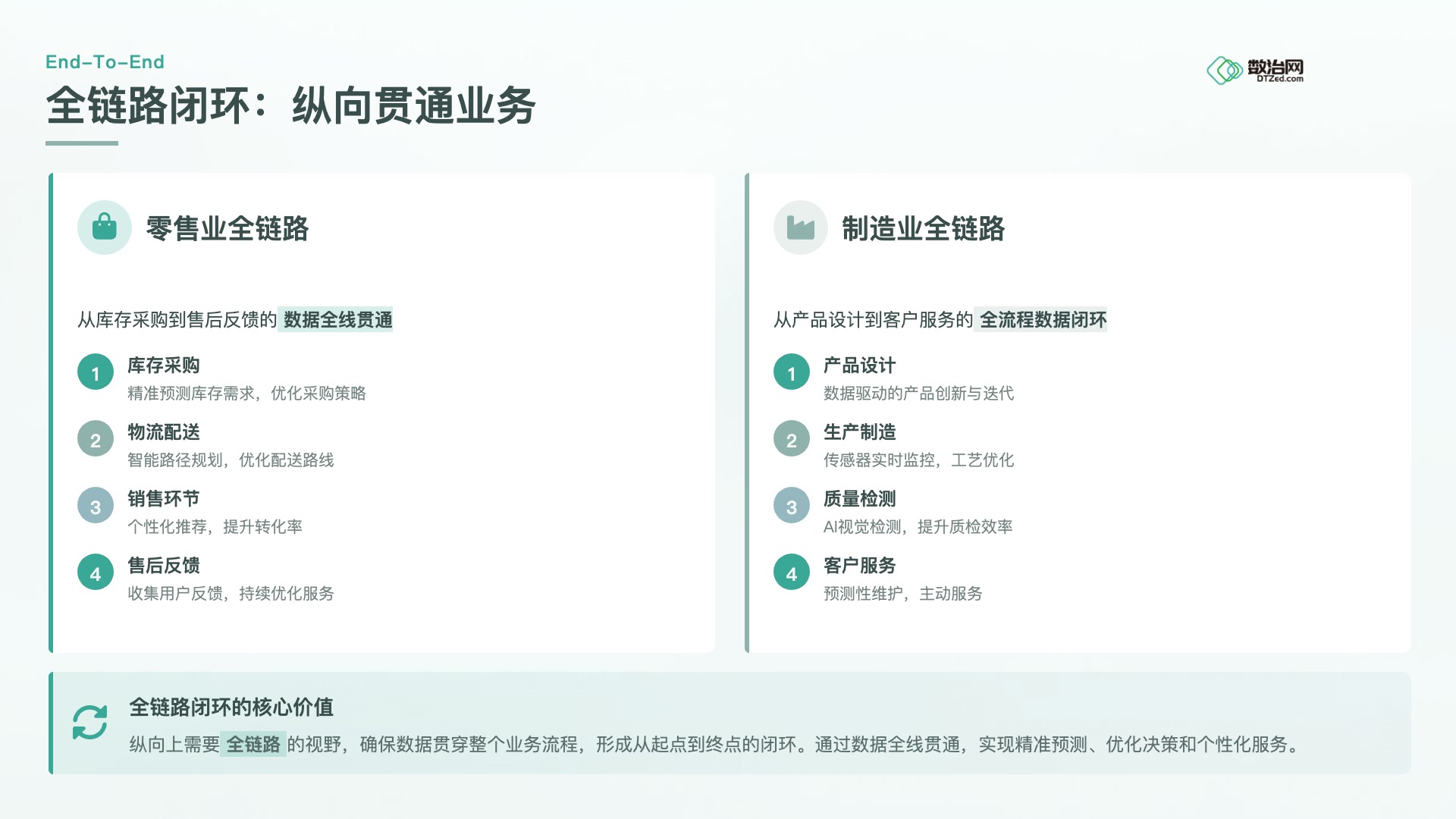1456x819 pixels.
Task: Click manufacturing step 2 number circle
Action: coord(791,439)
